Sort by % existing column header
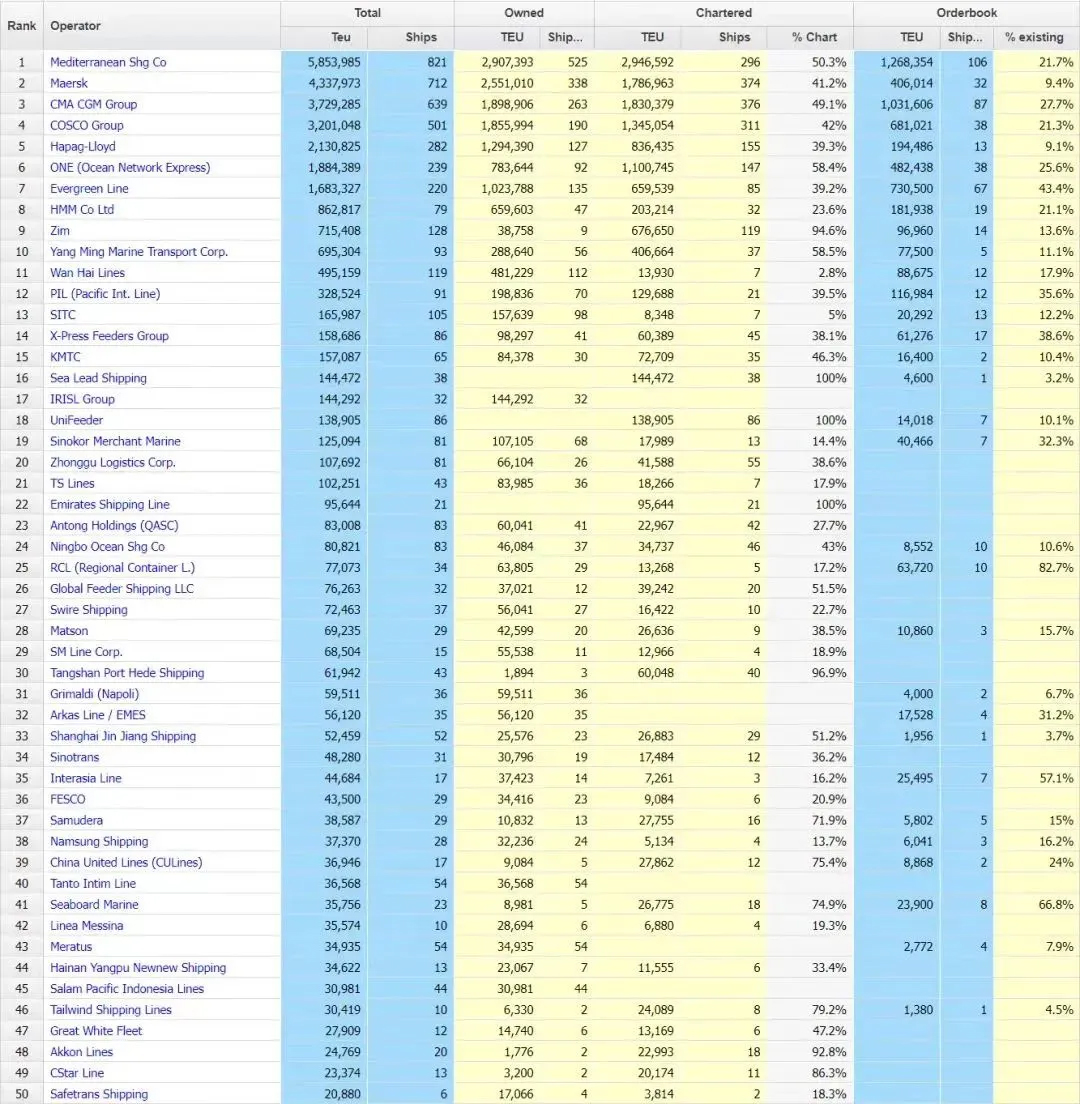 pyautogui.click(x=1034, y=37)
